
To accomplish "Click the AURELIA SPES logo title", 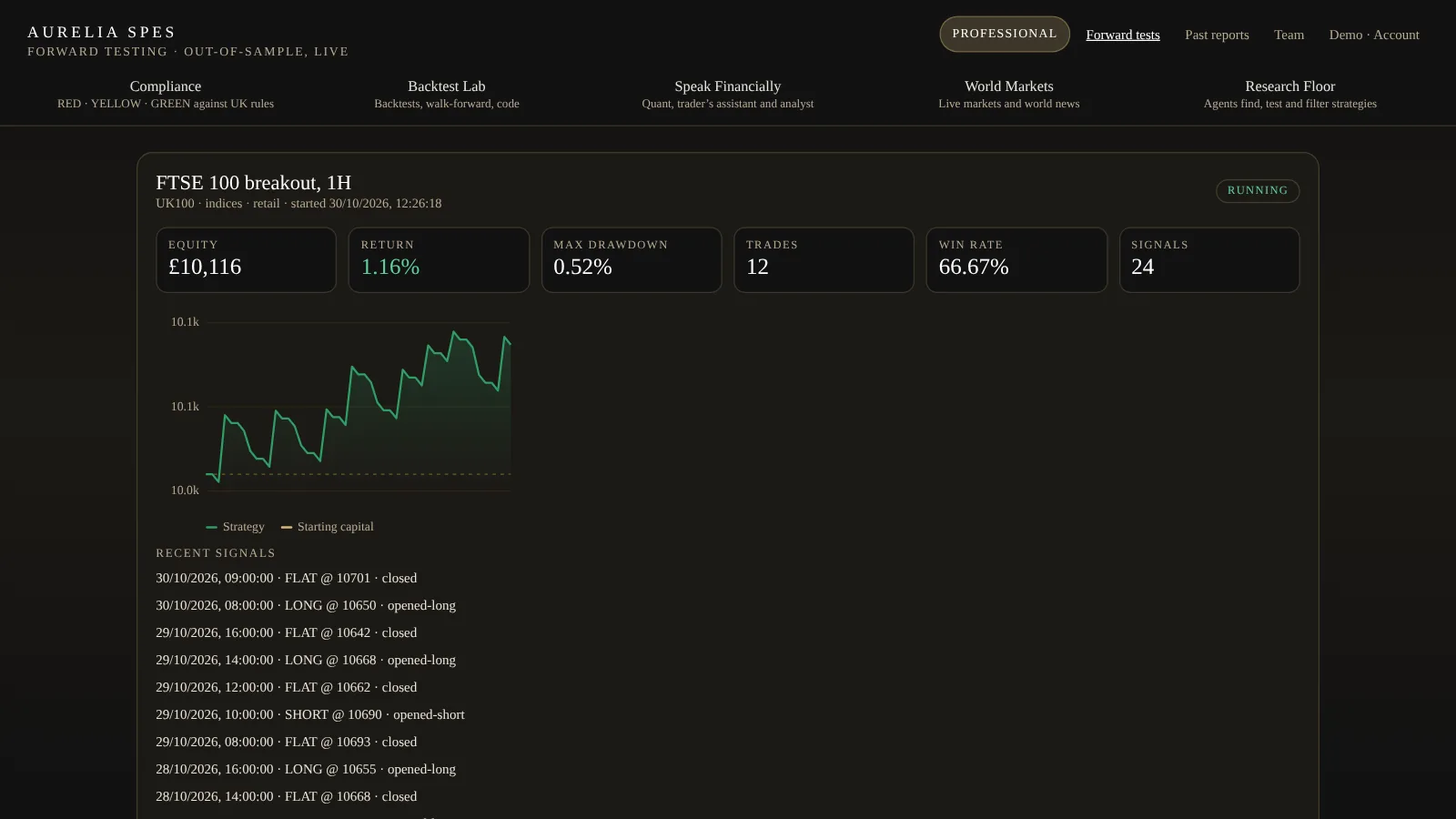I will tap(102, 32).
